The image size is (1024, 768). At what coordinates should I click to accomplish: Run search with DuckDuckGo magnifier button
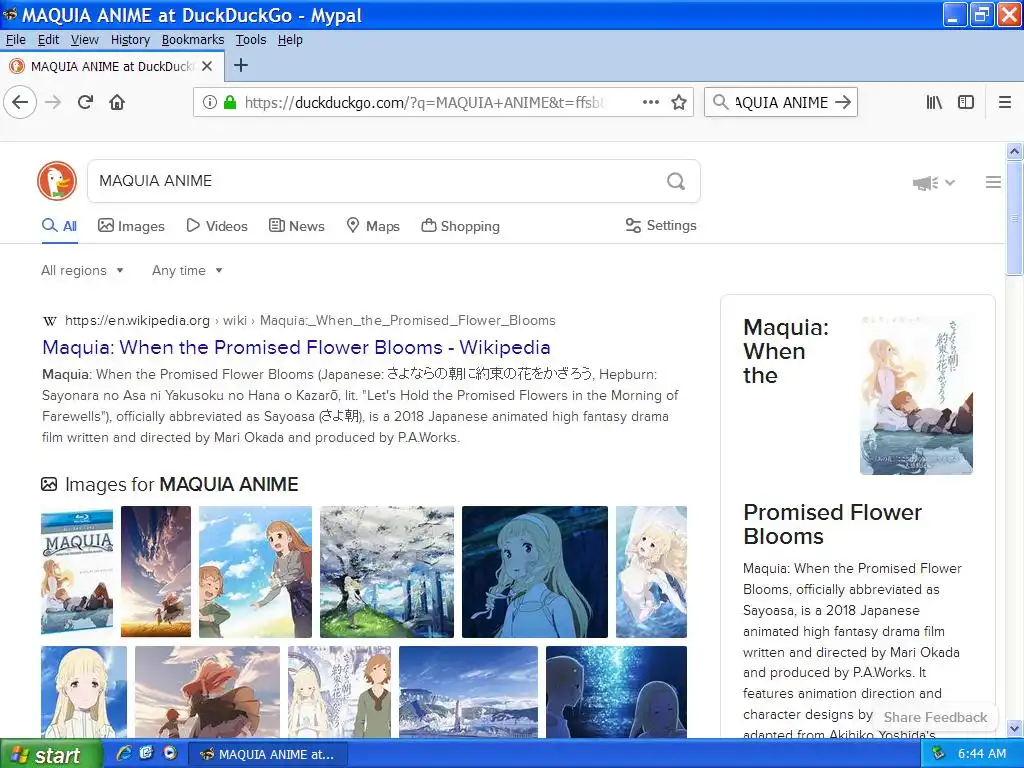pyautogui.click(x=676, y=181)
